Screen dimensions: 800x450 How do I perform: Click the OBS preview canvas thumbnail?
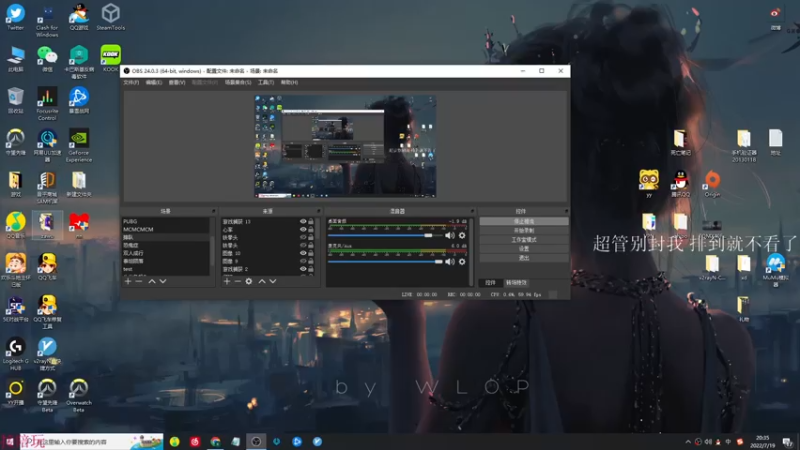345,146
